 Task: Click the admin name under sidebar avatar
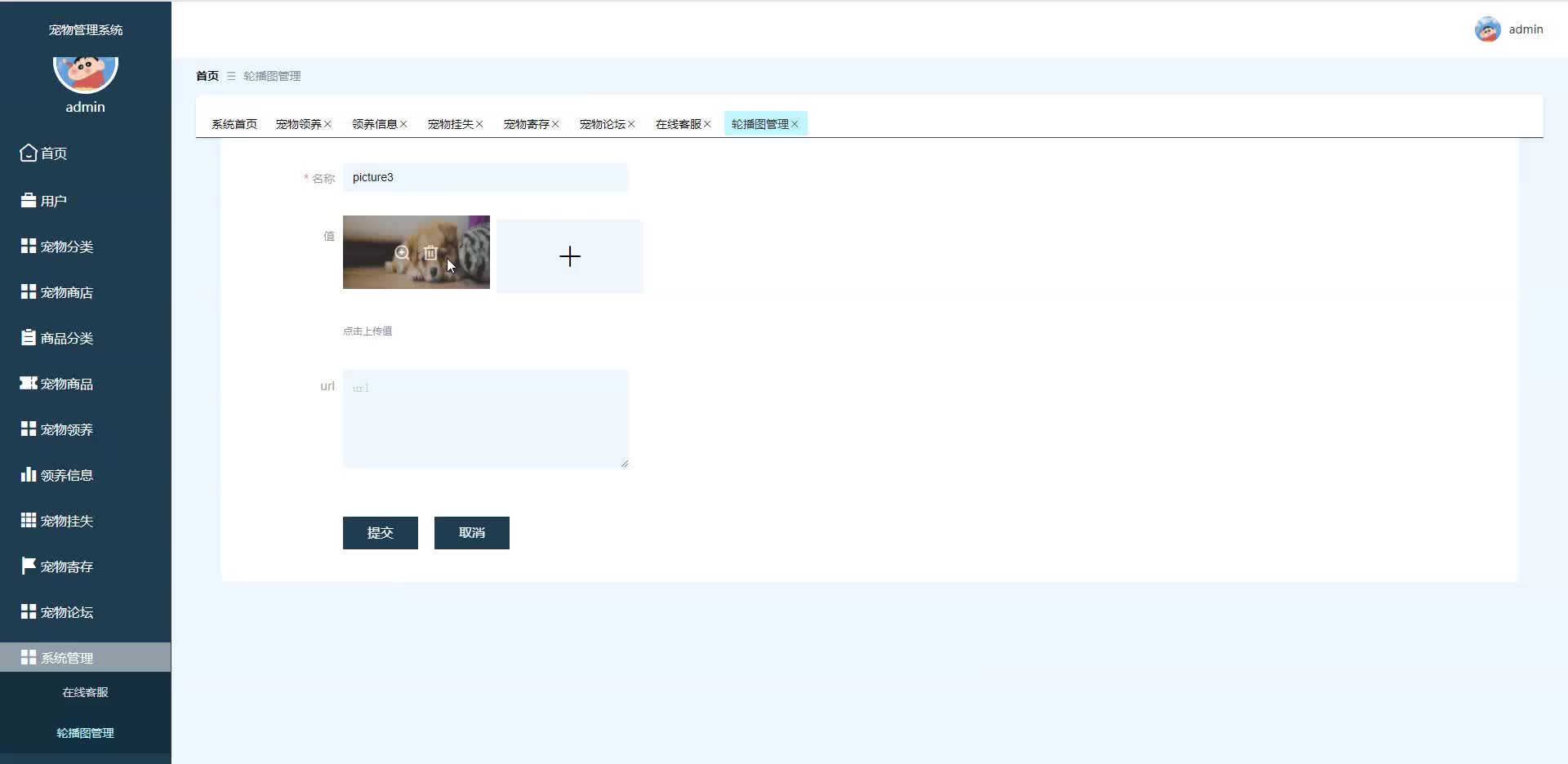86,107
